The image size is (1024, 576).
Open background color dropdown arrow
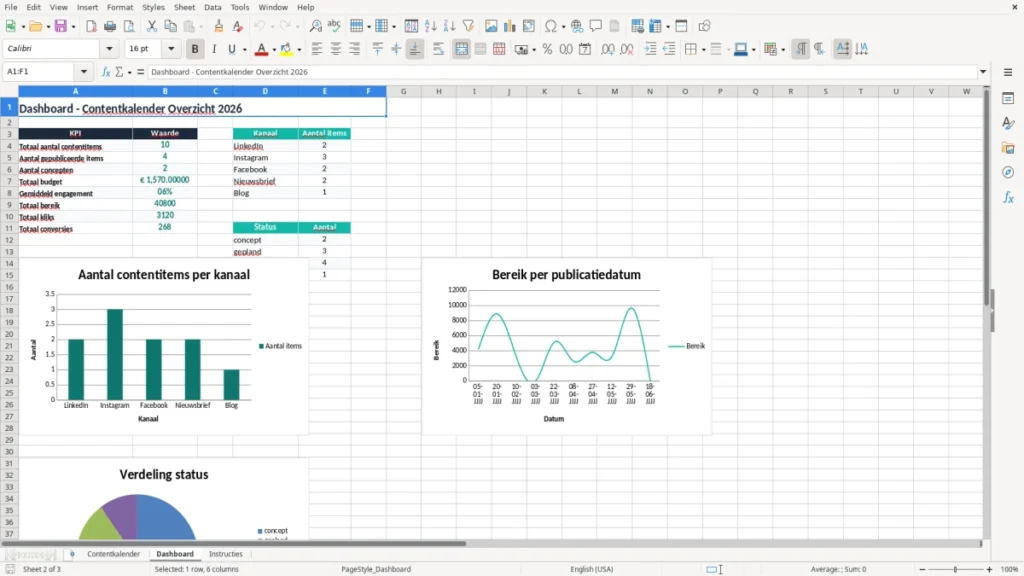299,50
